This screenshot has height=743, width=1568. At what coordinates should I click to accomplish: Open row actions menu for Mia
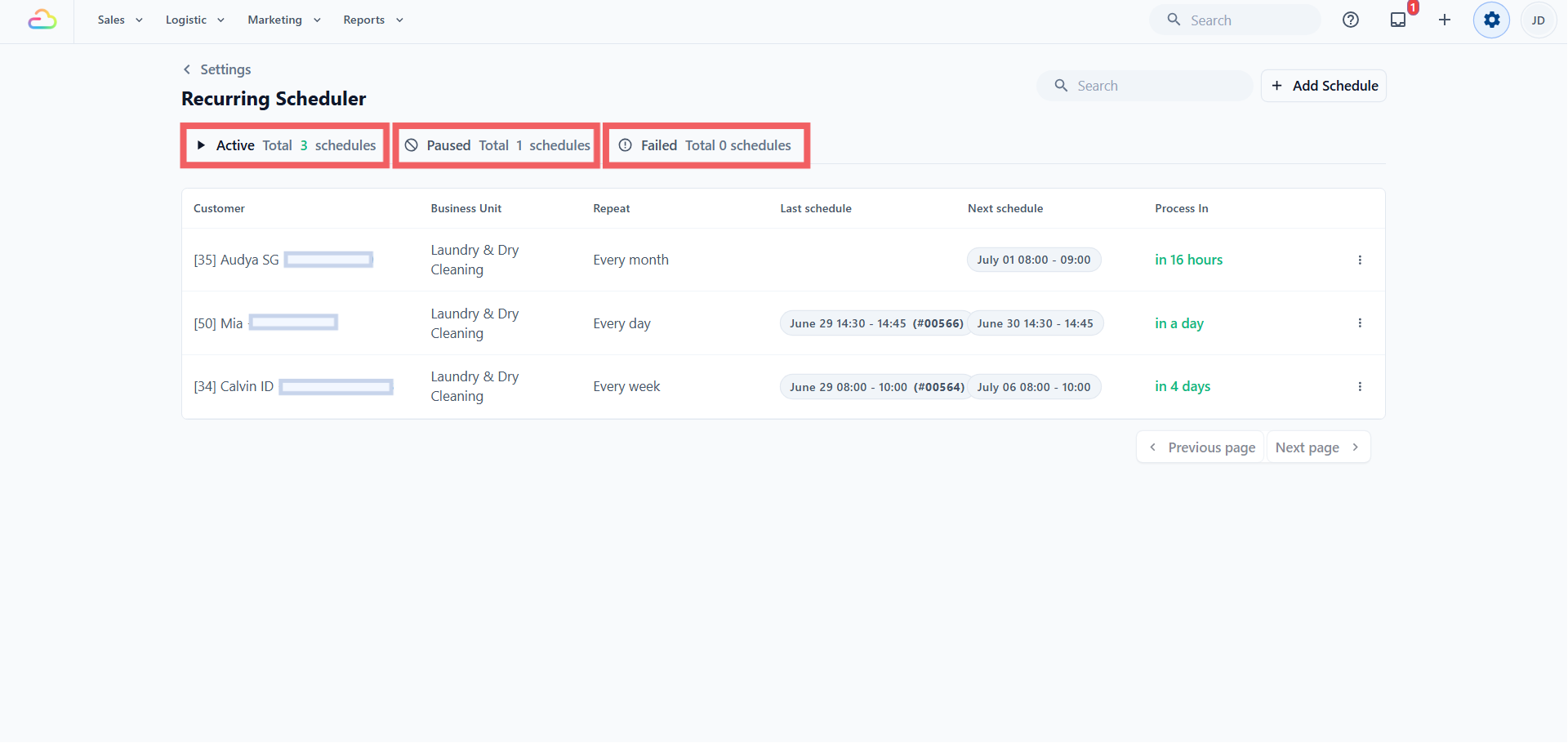pos(1360,323)
